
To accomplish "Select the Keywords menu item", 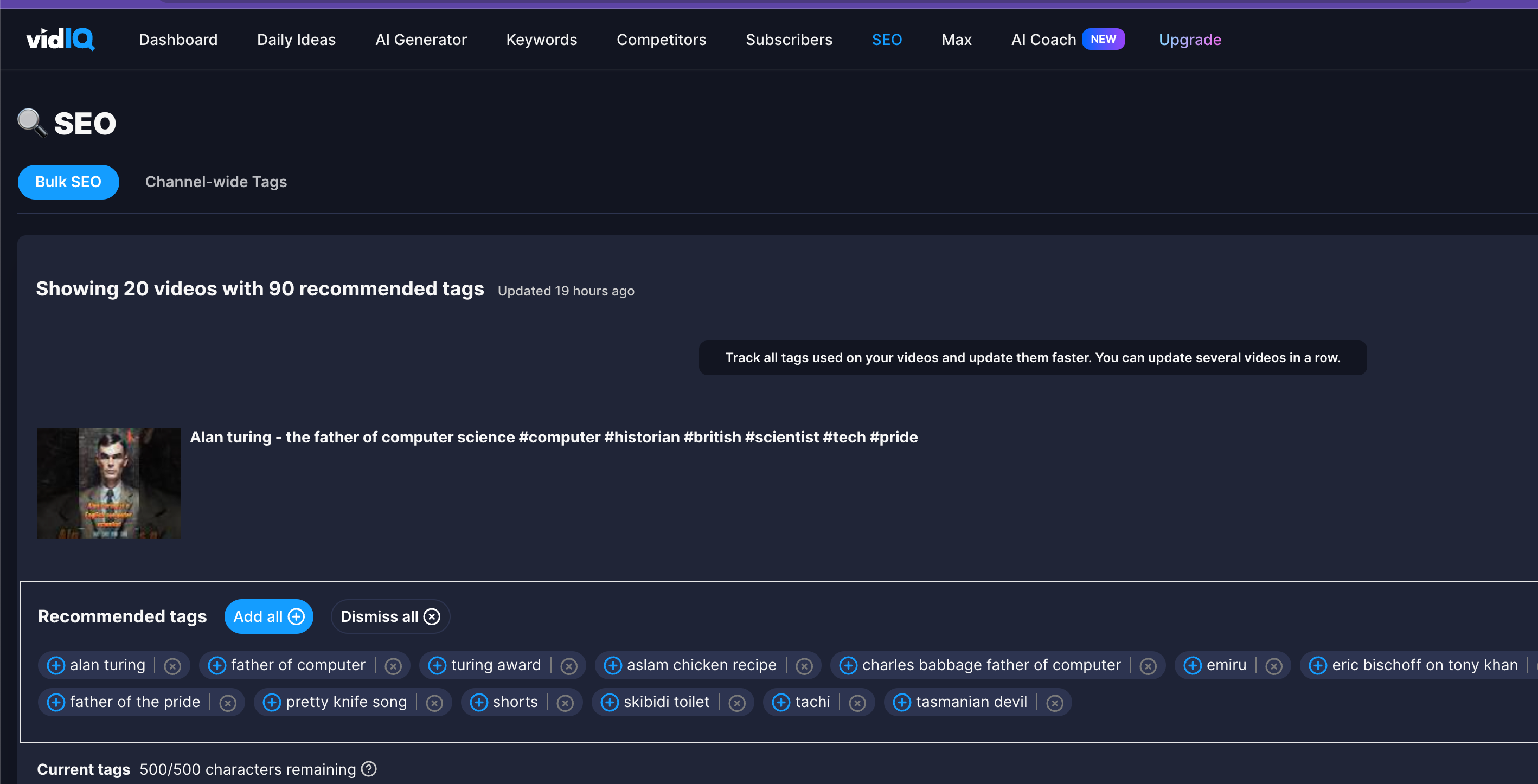I will (541, 40).
